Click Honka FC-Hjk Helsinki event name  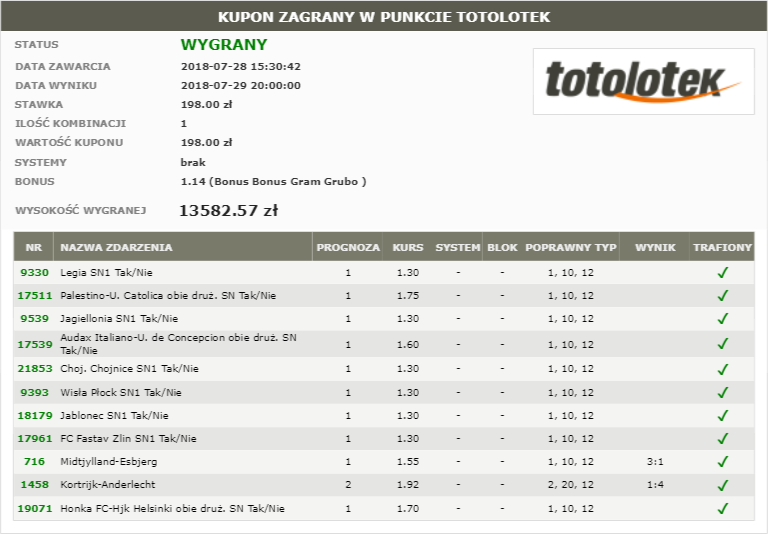[172, 509]
